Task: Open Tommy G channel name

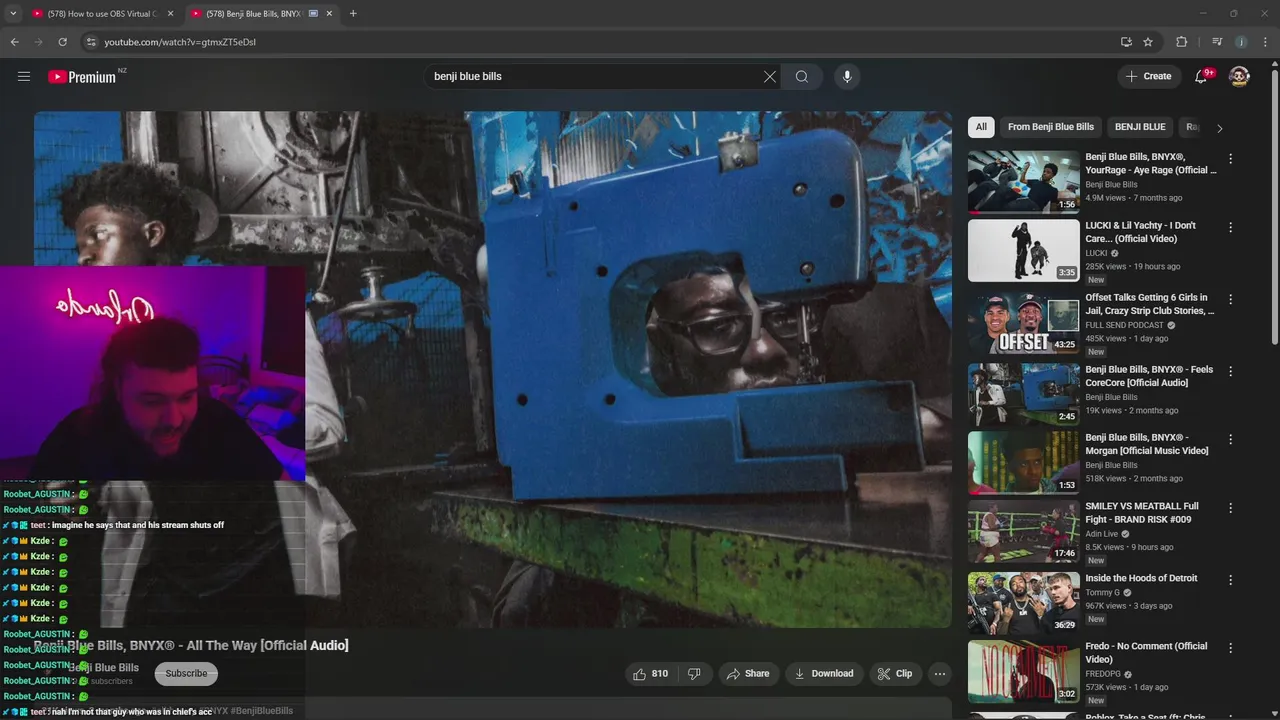Action: [x=1103, y=592]
